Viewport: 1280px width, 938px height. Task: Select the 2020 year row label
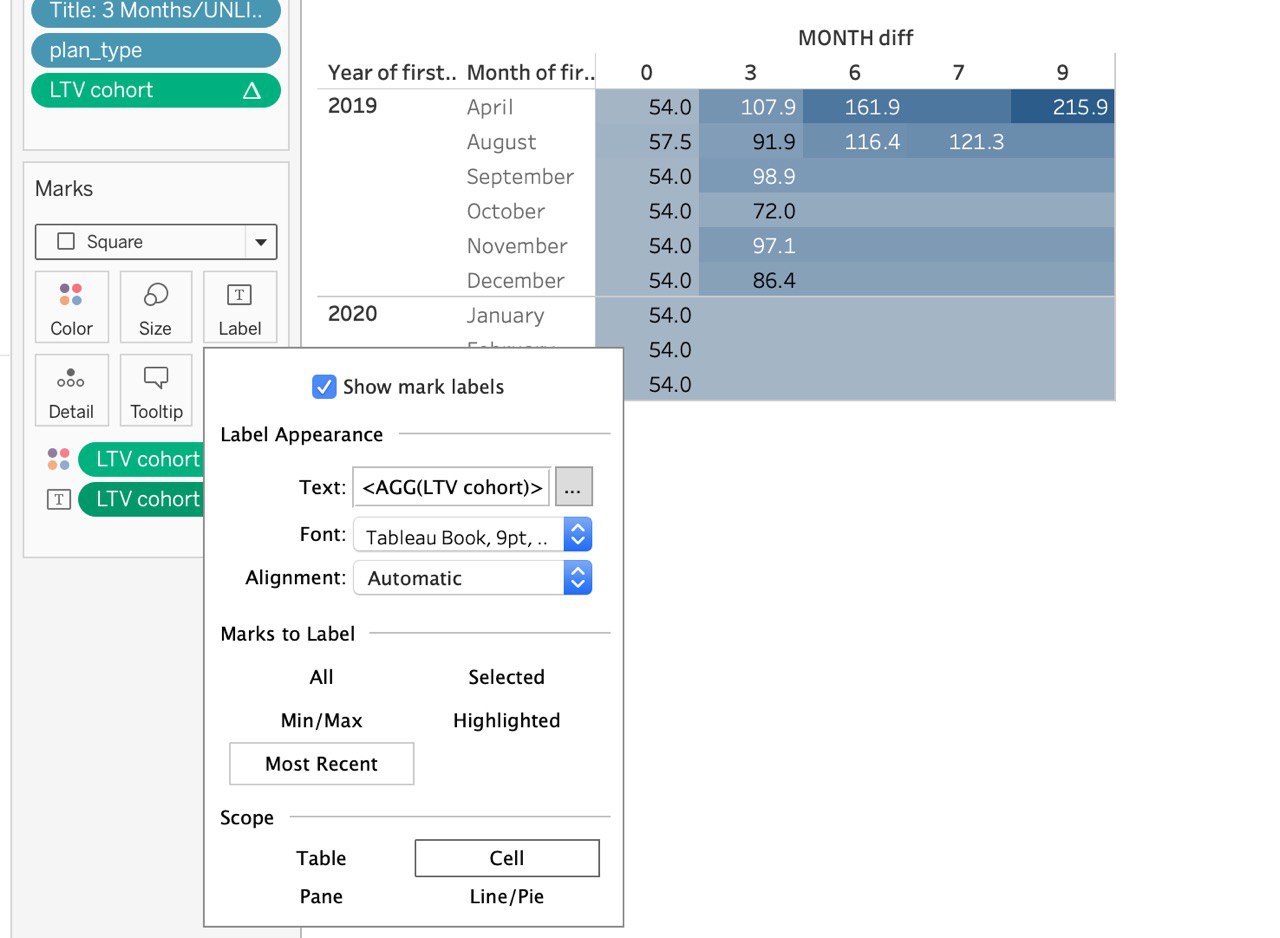[x=352, y=314]
